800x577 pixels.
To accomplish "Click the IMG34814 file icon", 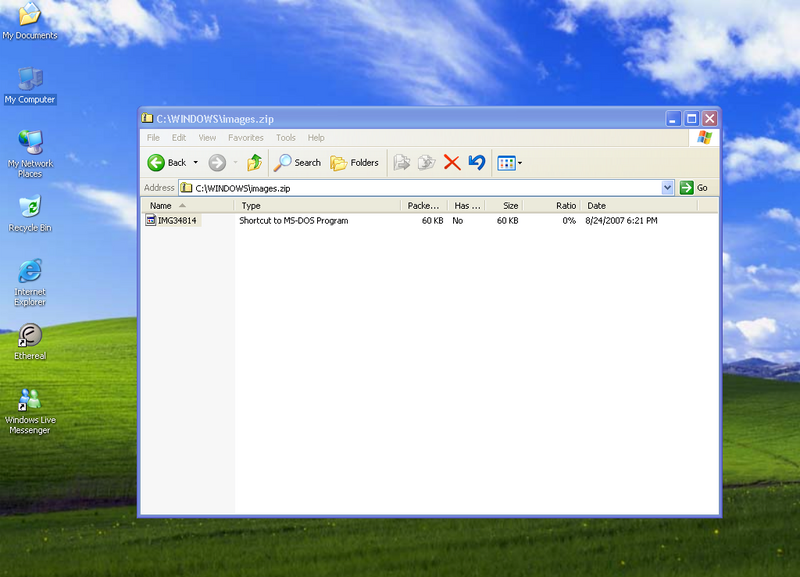I will click(x=151, y=220).
